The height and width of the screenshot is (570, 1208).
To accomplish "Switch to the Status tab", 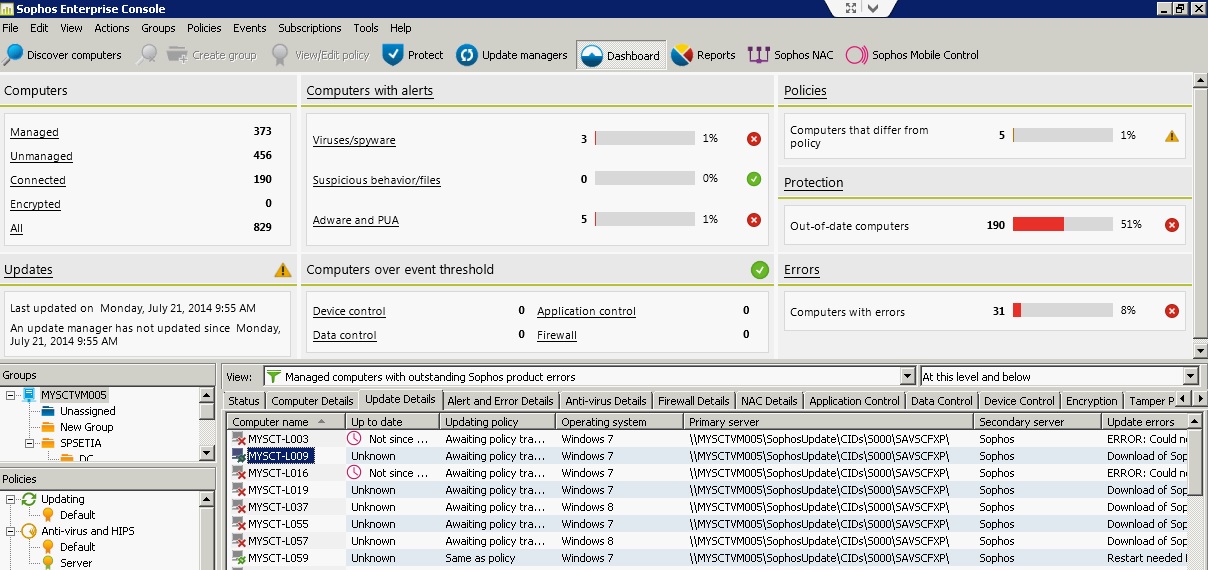I will [x=243, y=401].
